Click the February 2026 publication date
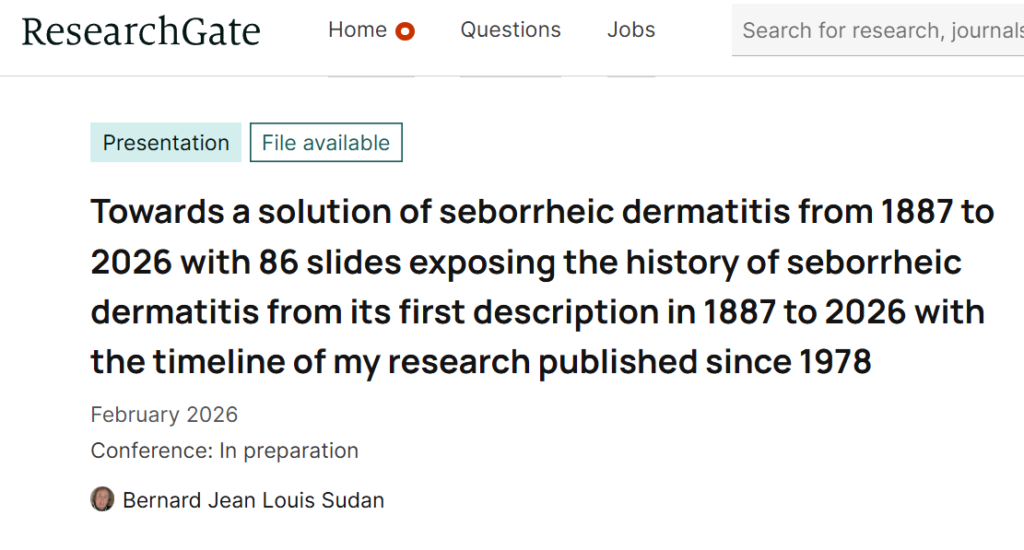Image resolution: width=1024 pixels, height=550 pixels. [x=164, y=414]
